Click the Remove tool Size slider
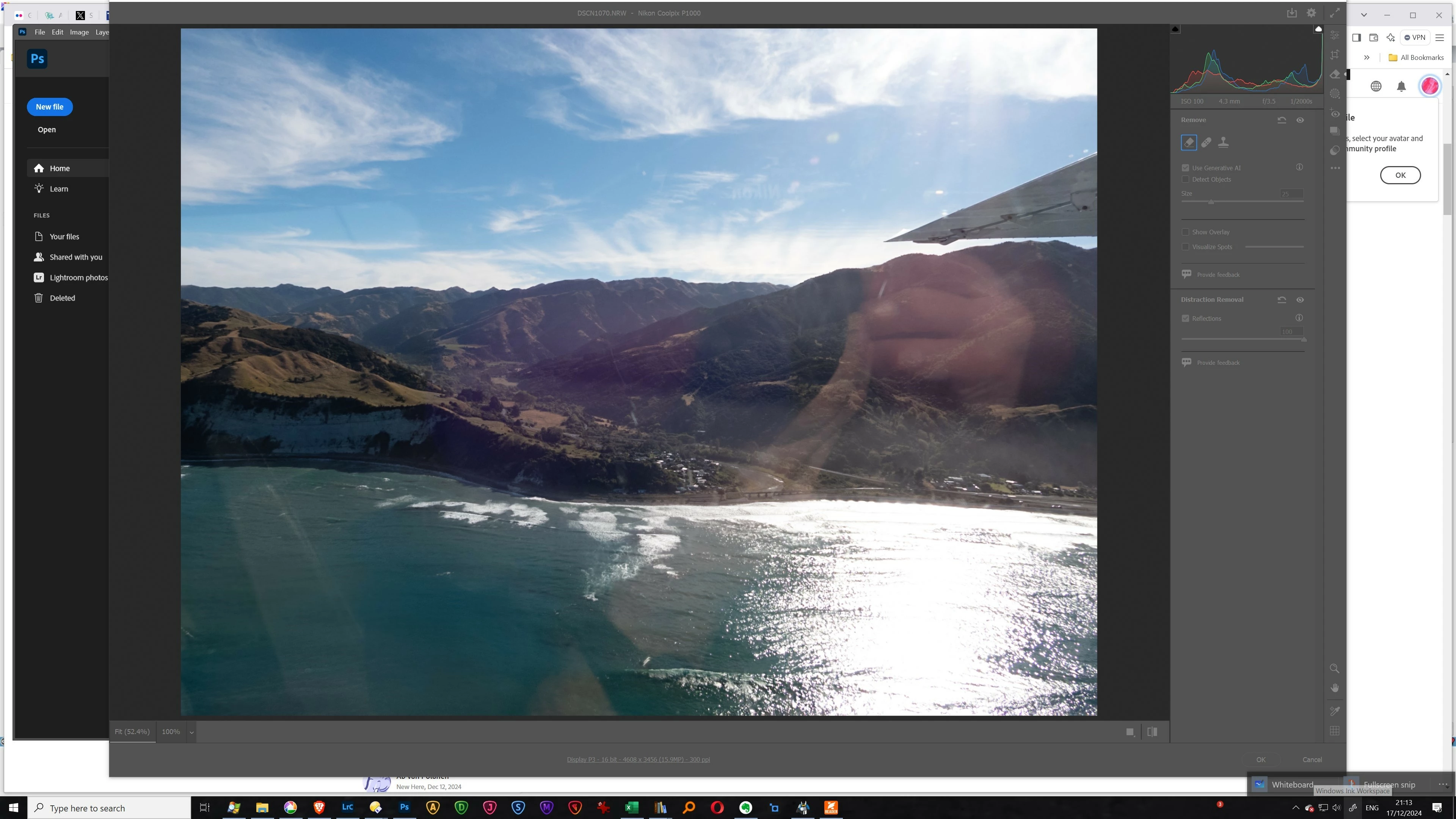Image resolution: width=1456 pixels, height=819 pixels. (1211, 202)
